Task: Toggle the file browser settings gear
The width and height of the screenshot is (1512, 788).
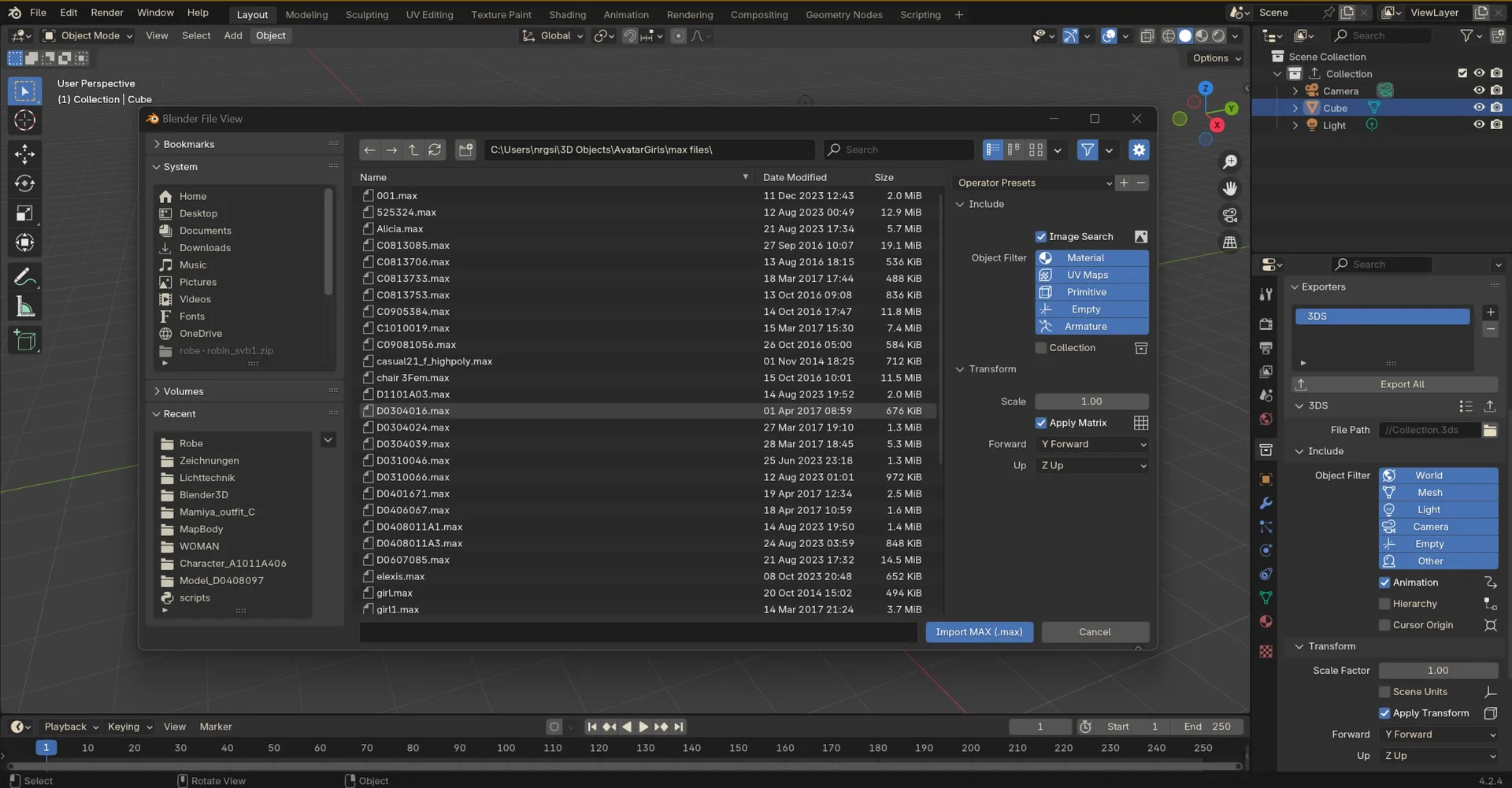Action: pos(1139,150)
